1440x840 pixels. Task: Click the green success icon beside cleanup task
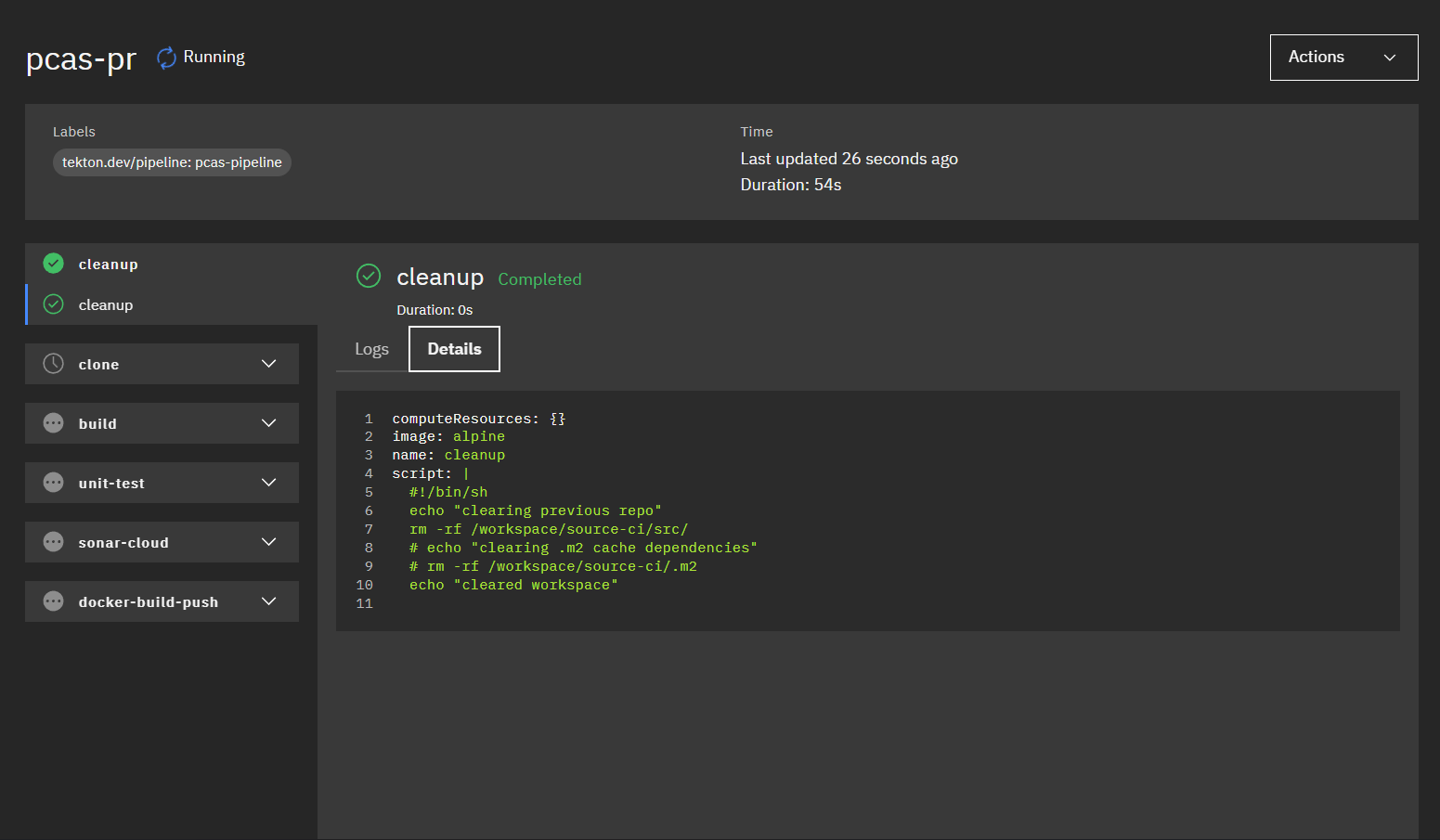point(54,264)
